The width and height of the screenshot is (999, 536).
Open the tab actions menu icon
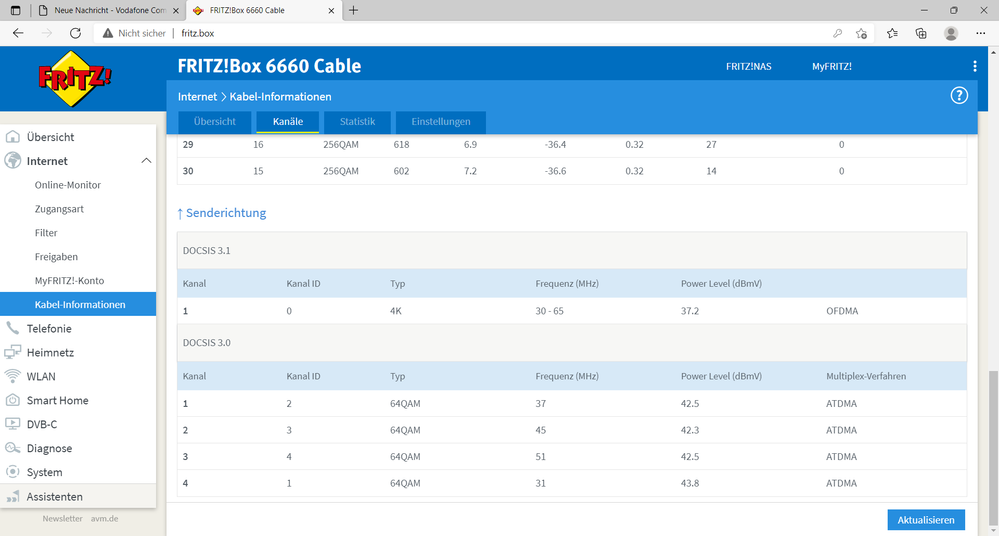(x=15, y=10)
